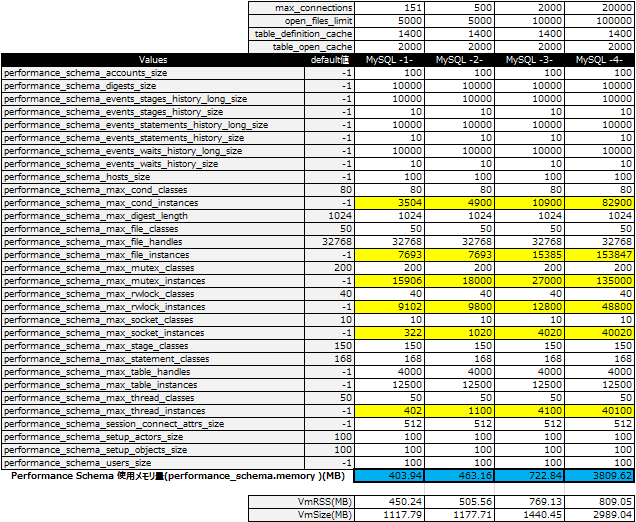Click performance_schema_max_socket_instances label
Screen dimensions: 636x522
(153, 333)
